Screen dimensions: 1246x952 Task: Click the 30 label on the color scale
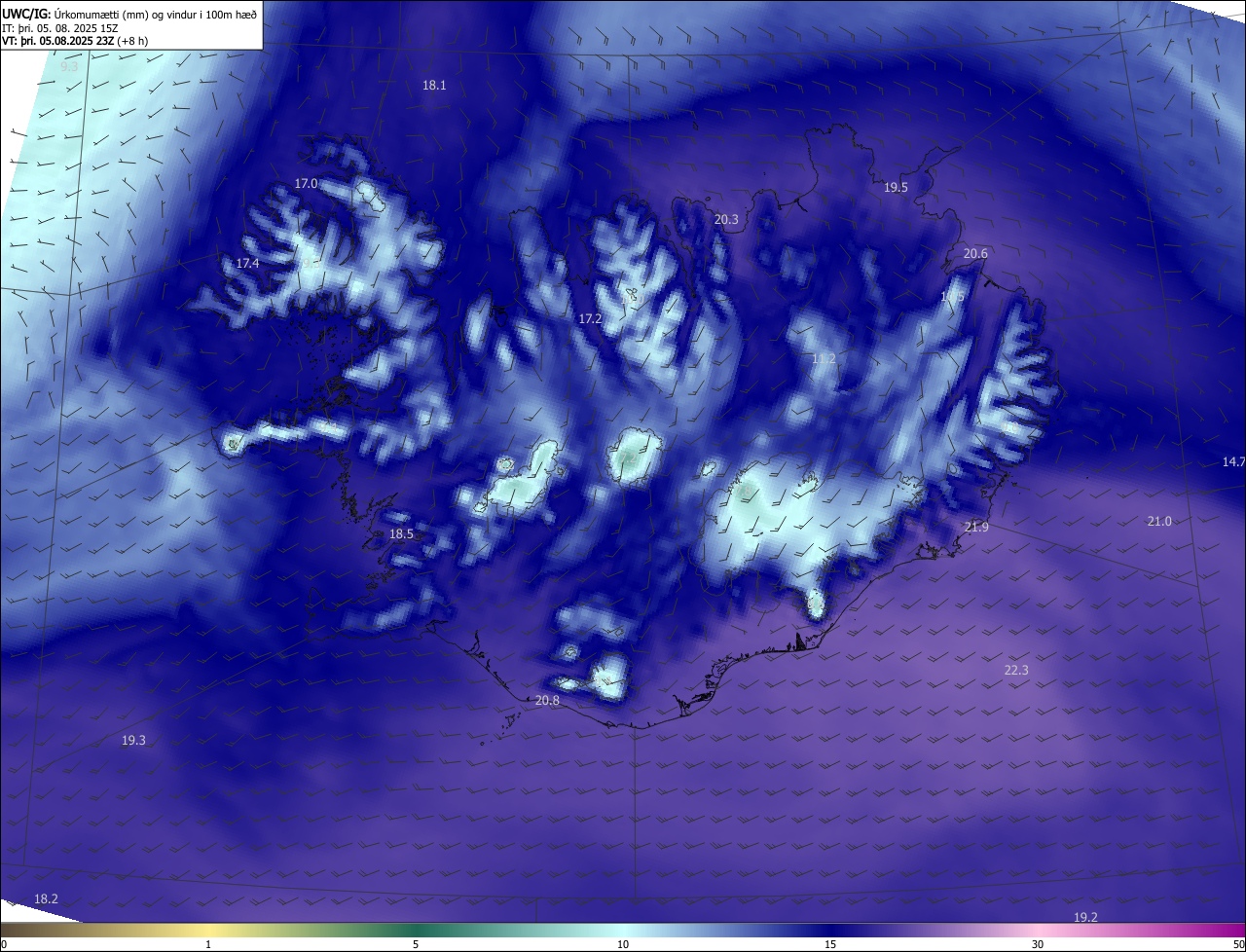[1038, 944]
